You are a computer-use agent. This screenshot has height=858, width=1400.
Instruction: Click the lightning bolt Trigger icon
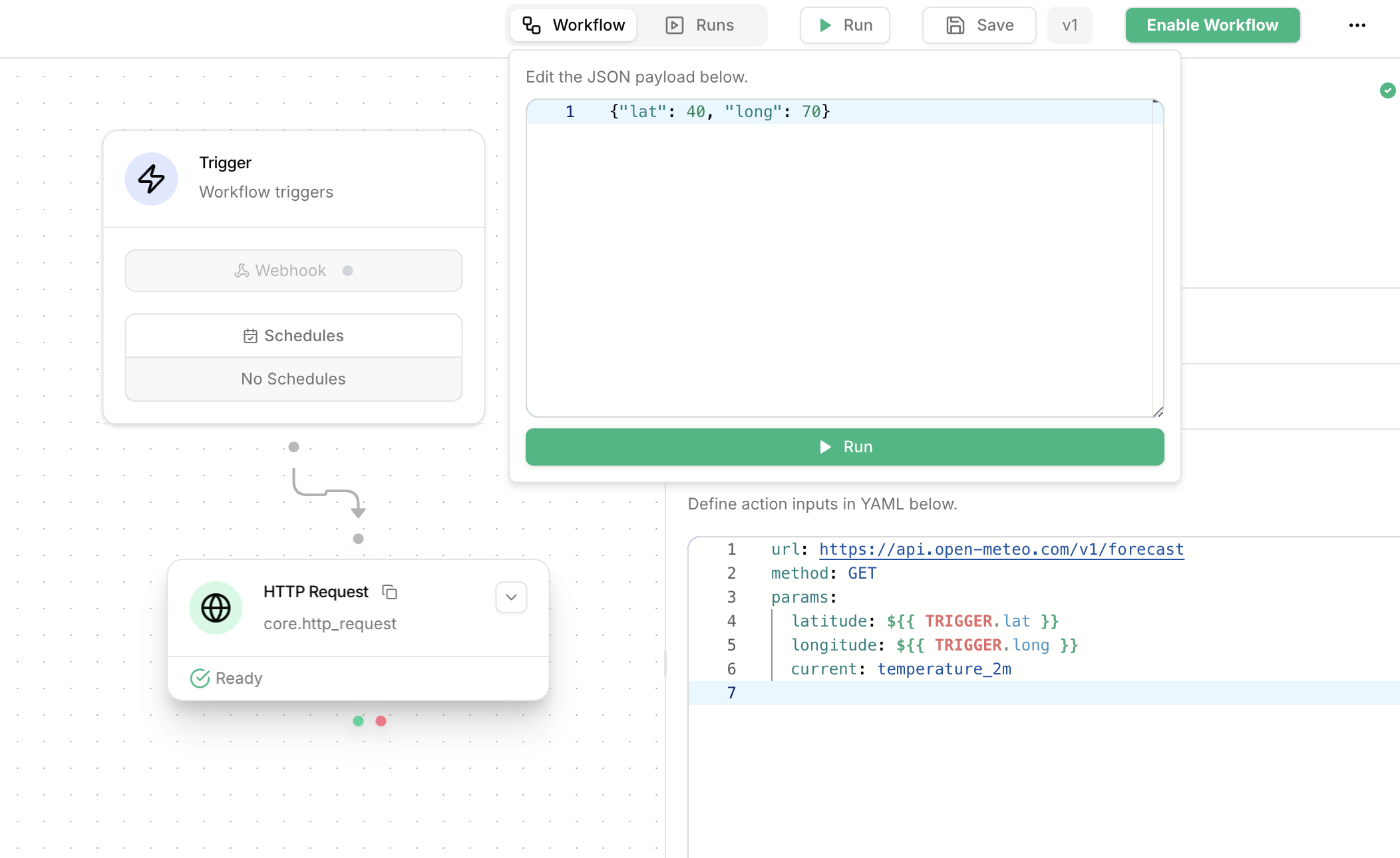tap(152, 178)
